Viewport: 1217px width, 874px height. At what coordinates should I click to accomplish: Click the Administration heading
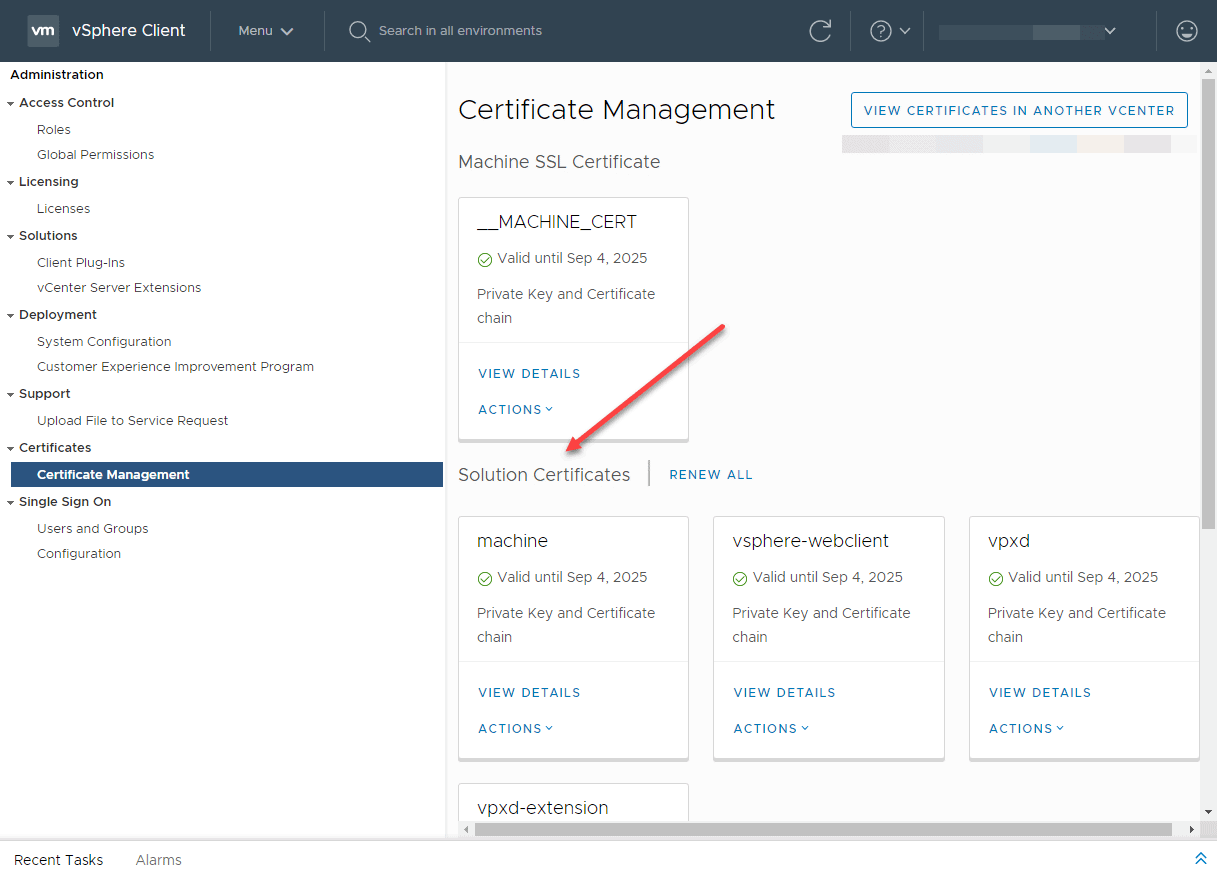tap(57, 74)
